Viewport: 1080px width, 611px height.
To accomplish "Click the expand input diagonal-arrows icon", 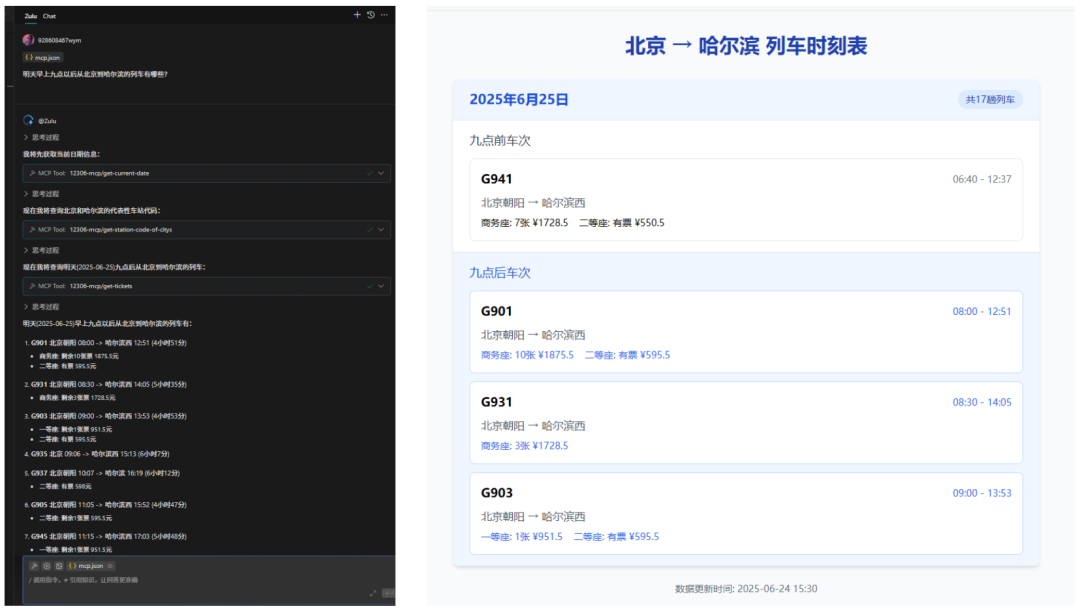I will click(x=372, y=592).
